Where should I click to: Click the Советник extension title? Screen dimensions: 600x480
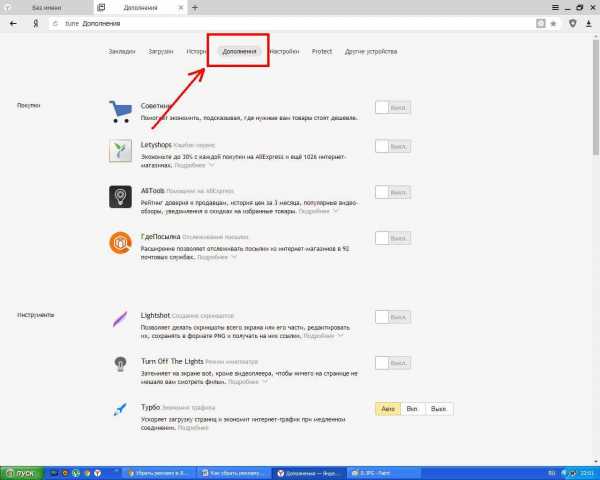point(155,106)
